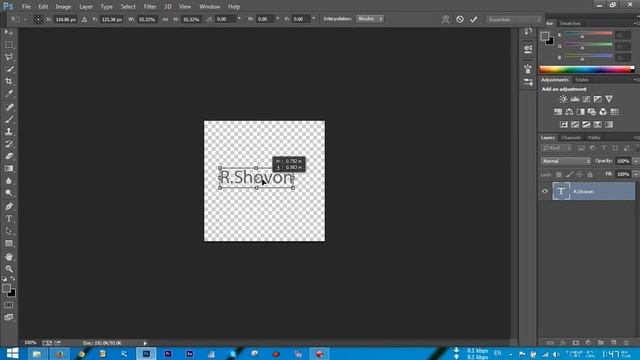
Task: Click the red R channel slider
Action: (x=589, y=34)
